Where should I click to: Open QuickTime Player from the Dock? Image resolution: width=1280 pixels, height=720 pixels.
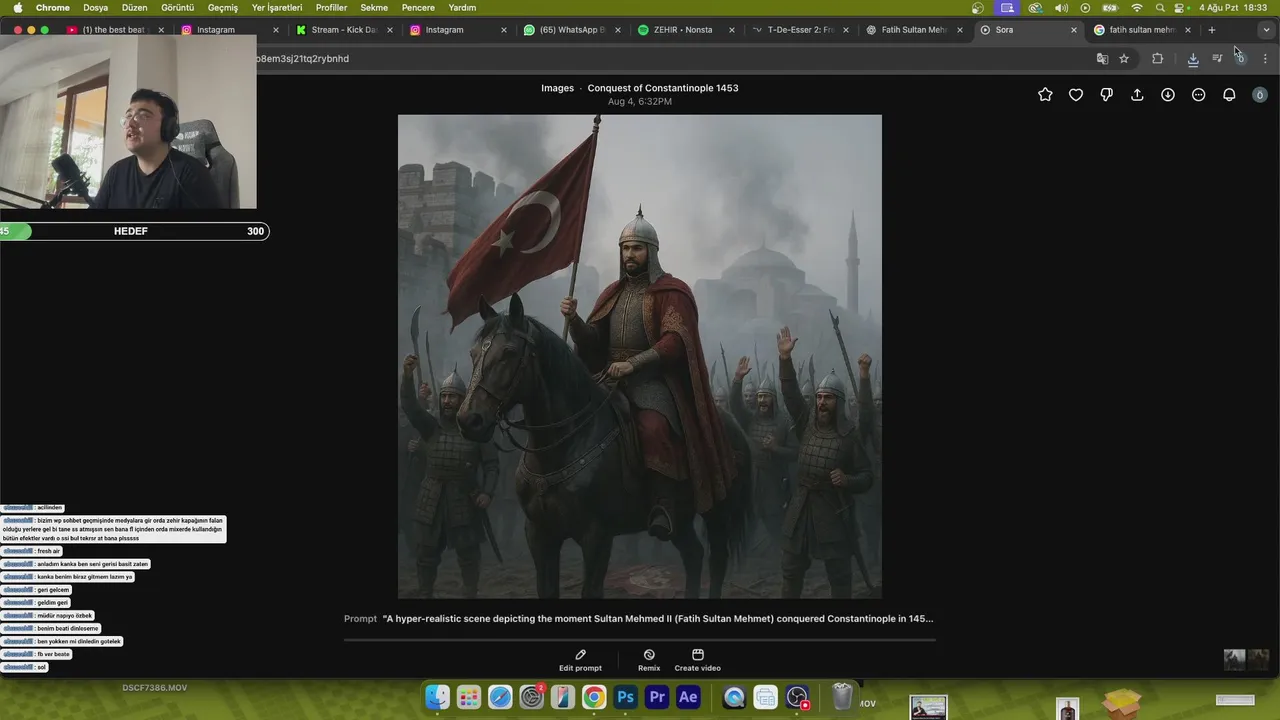734,697
